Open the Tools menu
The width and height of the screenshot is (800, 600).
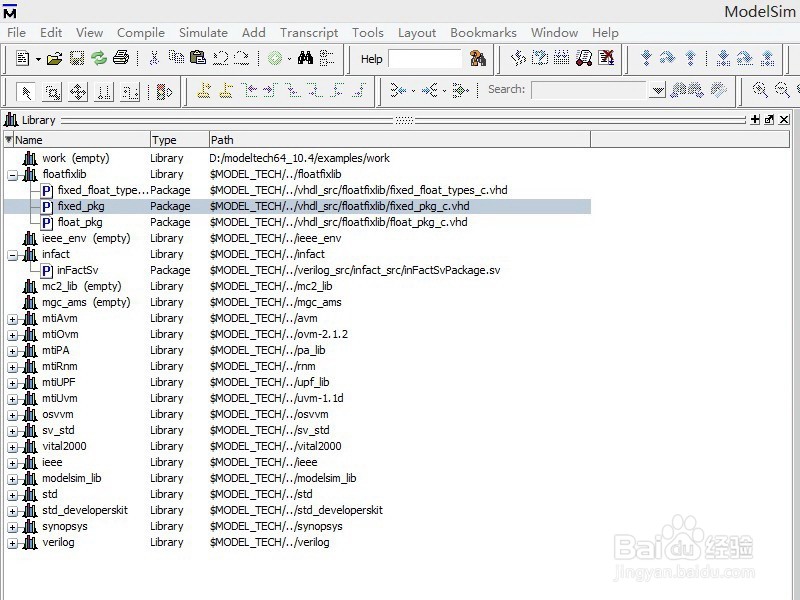pyautogui.click(x=367, y=33)
